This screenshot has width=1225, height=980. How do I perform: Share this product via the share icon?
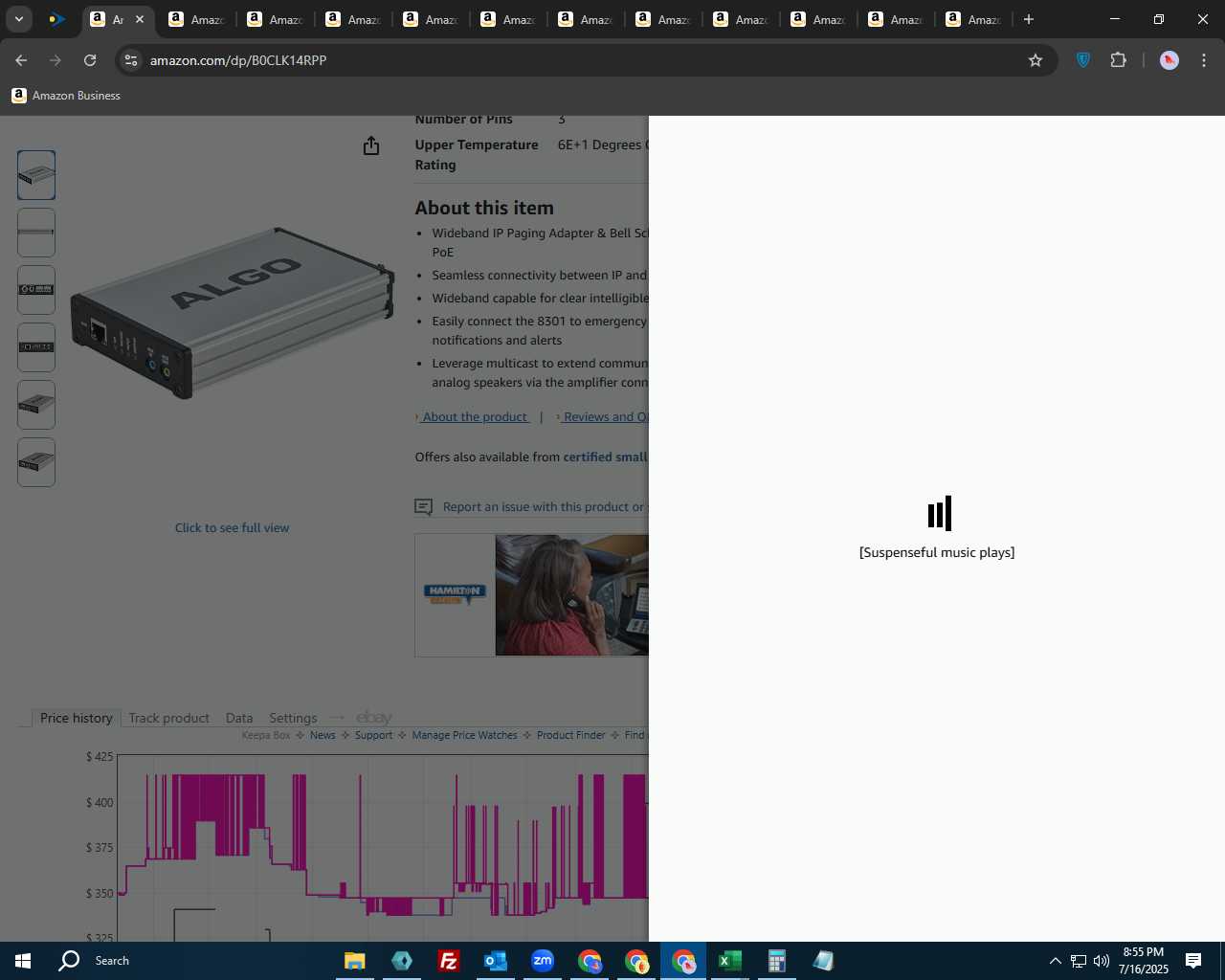[371, 145]
